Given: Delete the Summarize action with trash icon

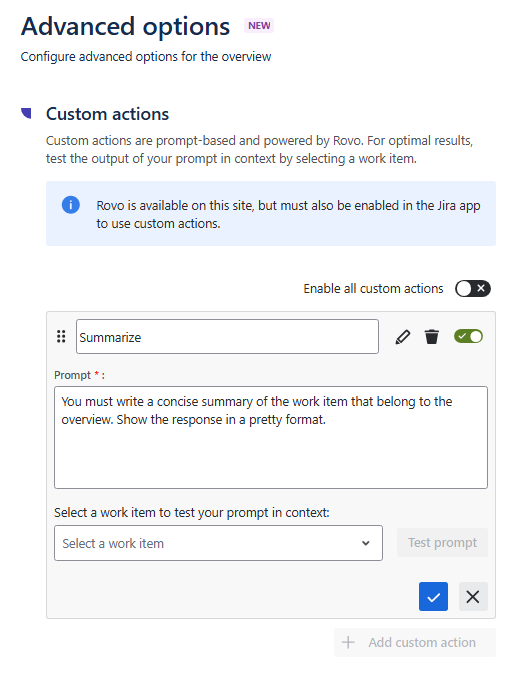Looking at the screenshot, I should tap(431, 337).
